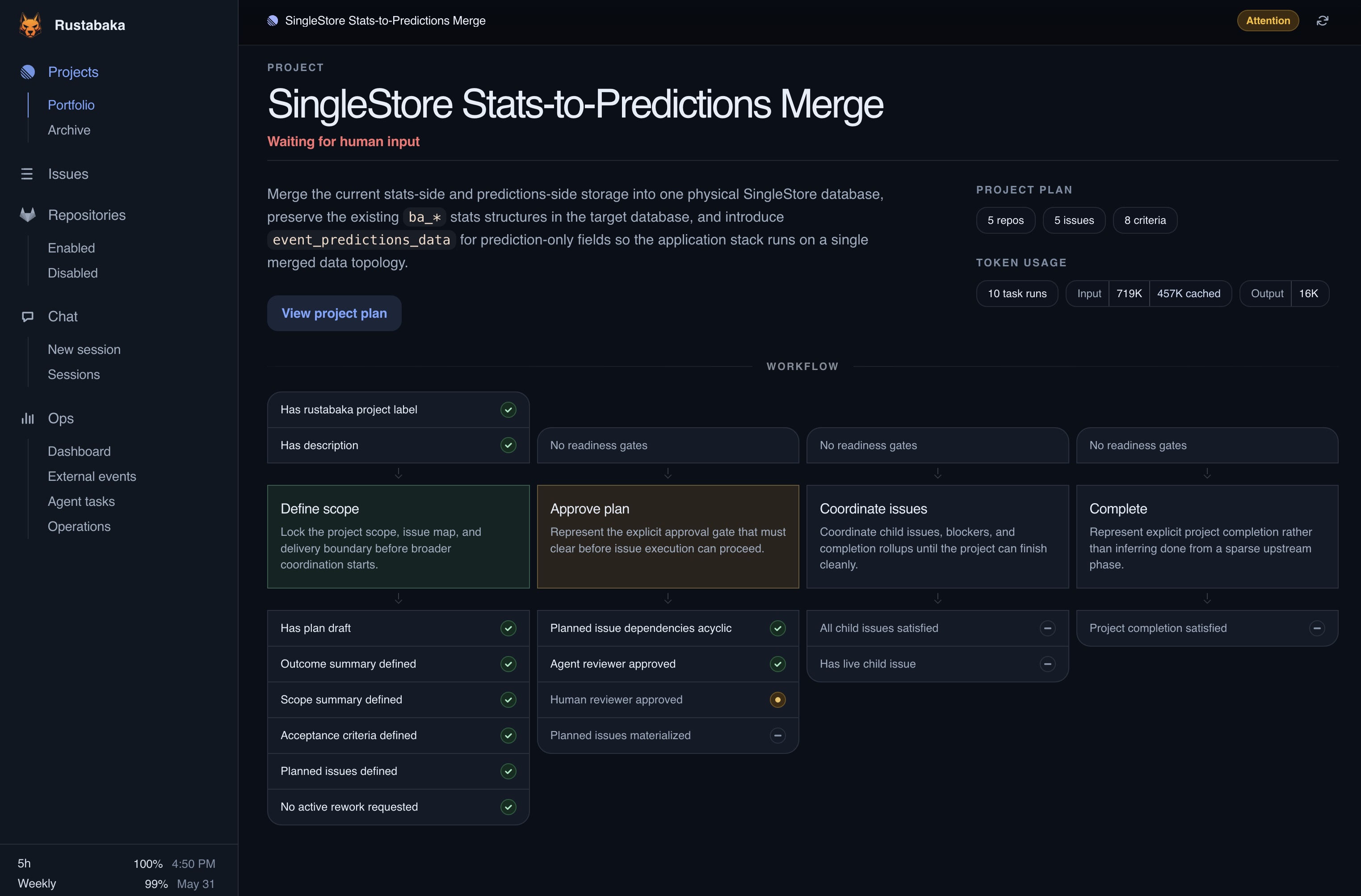Show Disabled repositories
1361x896 pixels.
click(73, 273)
